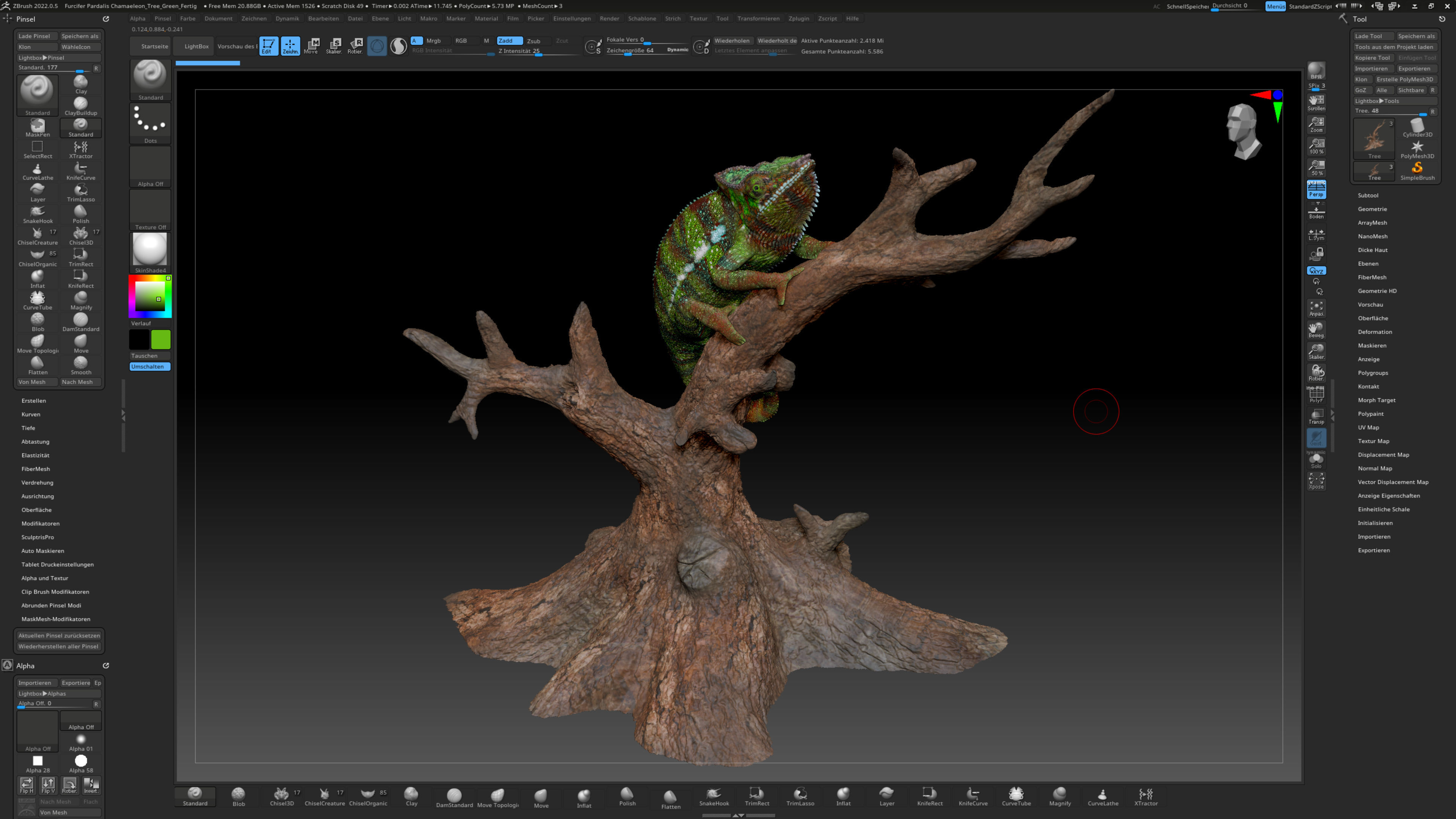Expand the Polypaint section
This screenshot has width=1456, height=819.
pos(1371,414)
